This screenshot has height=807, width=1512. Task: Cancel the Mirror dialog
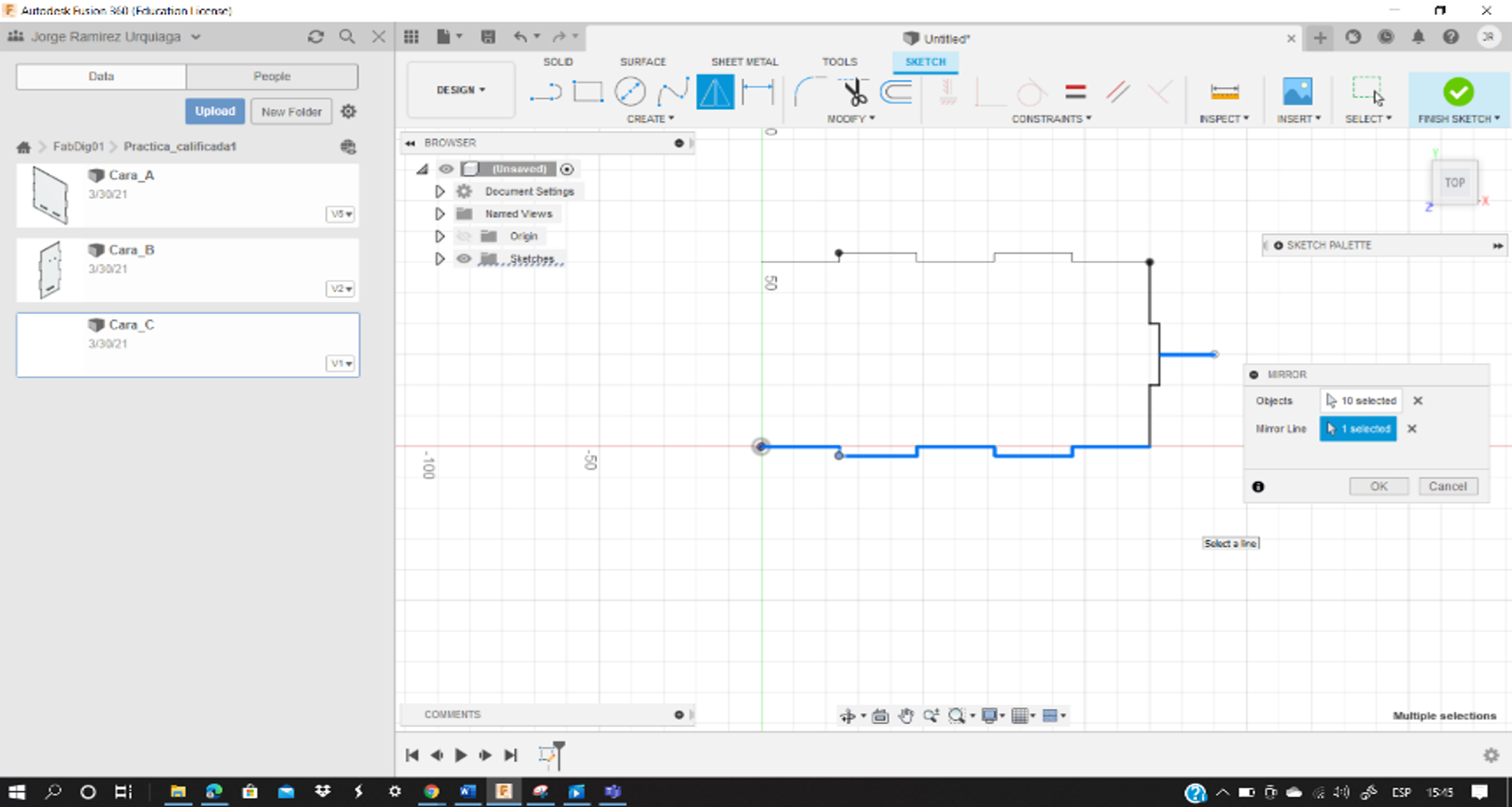click(x=1447, y=487)
